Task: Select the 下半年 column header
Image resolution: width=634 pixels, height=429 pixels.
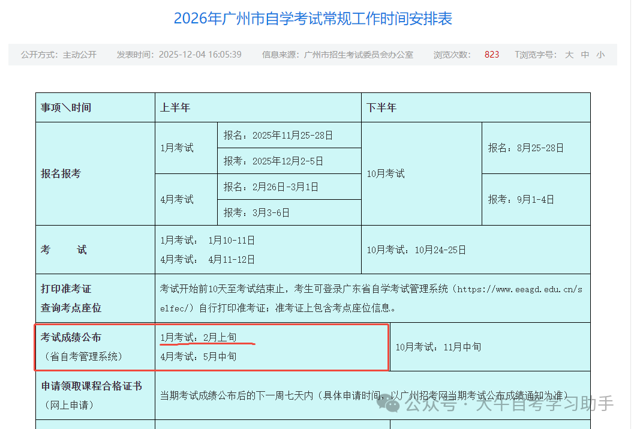Action: click(381, 106)
